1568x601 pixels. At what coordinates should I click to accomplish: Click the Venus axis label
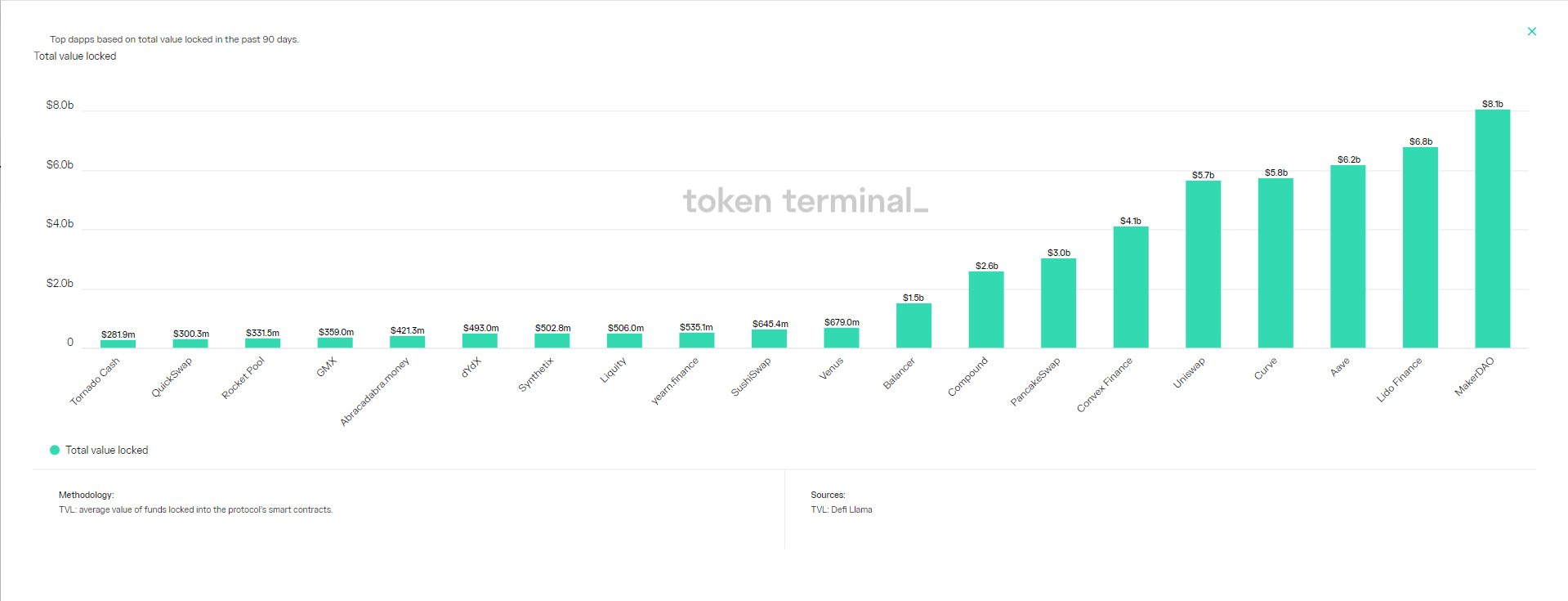click(831, 370)
